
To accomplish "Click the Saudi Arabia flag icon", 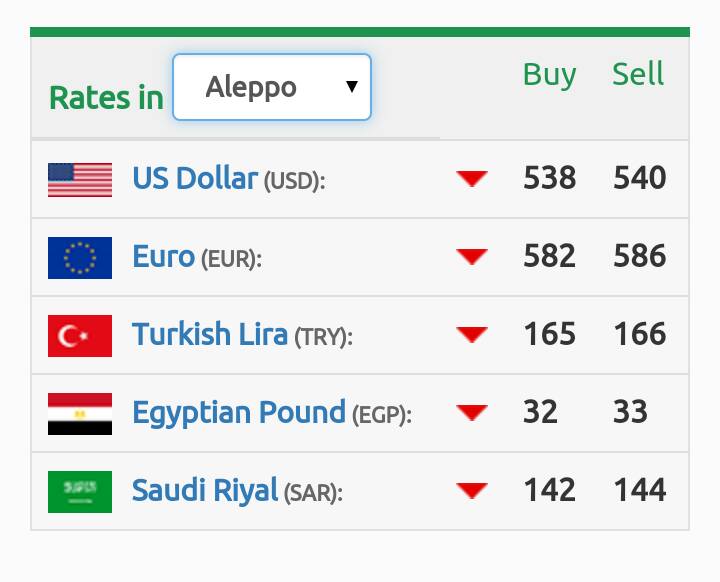I will pyautogui.click(x=80, y=492).
